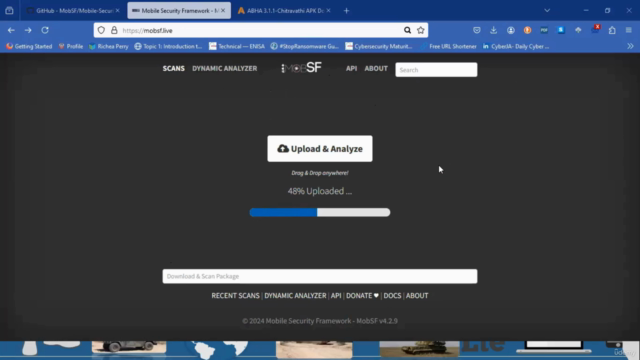Click the site security padlock icon
This screenshot has width=640, height=360.
point(114,30)
